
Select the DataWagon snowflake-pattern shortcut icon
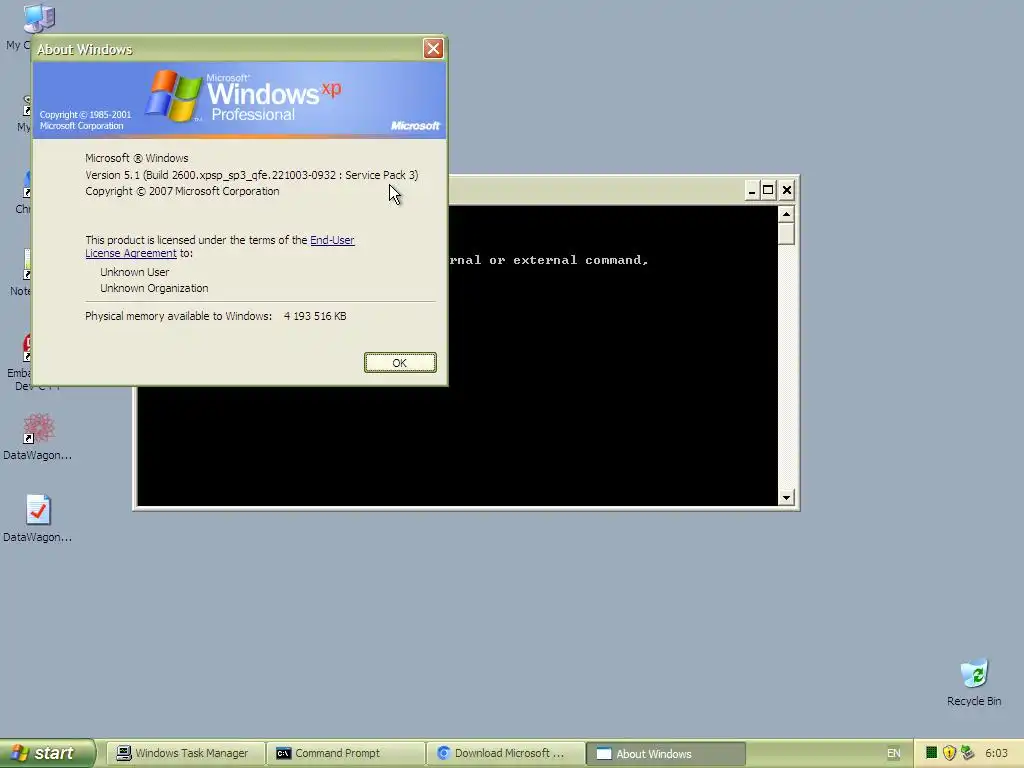38,428
